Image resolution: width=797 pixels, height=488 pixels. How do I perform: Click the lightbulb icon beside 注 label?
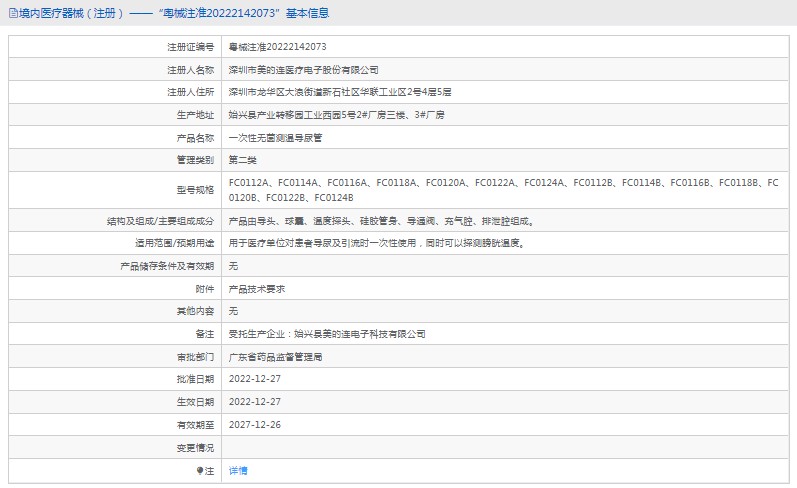click(x=200, y=471)
